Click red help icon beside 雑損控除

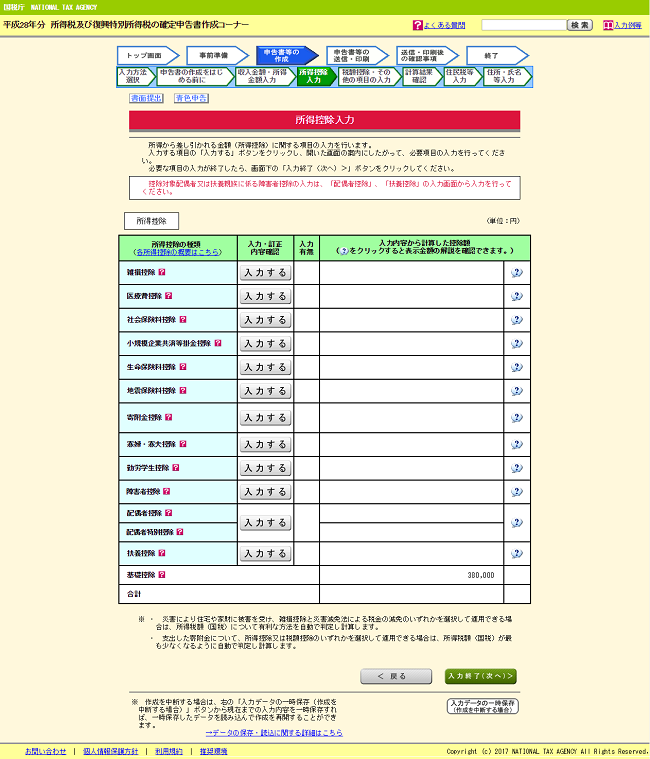coord(162,272)
